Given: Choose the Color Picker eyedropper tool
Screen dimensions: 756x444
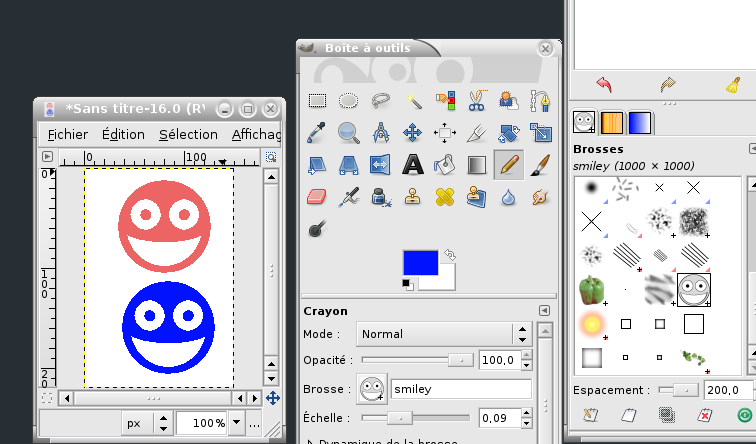Looking at the screenshot, I should pyautogui.click(x=317, y=132).
